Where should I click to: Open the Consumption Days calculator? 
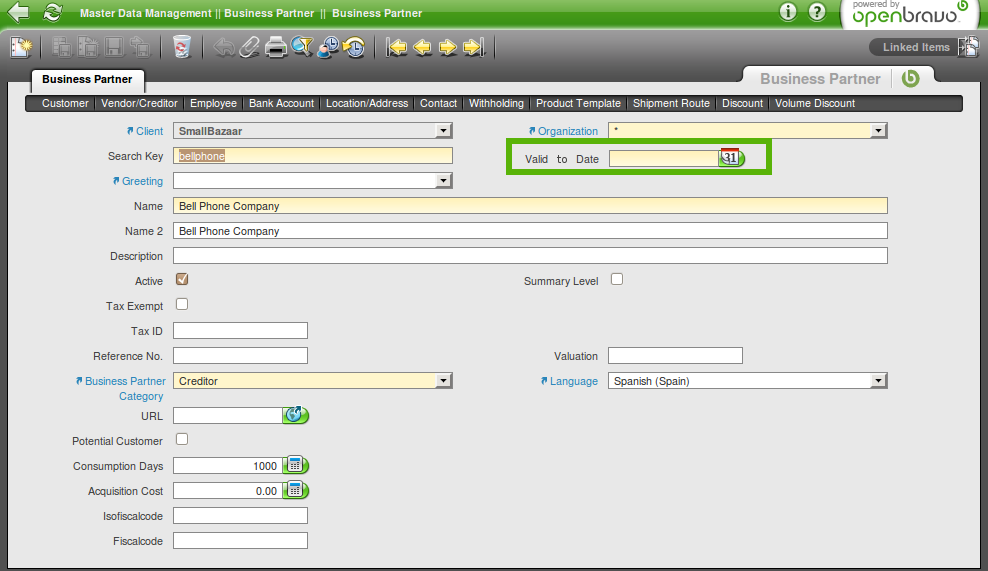tap(295, 465)
